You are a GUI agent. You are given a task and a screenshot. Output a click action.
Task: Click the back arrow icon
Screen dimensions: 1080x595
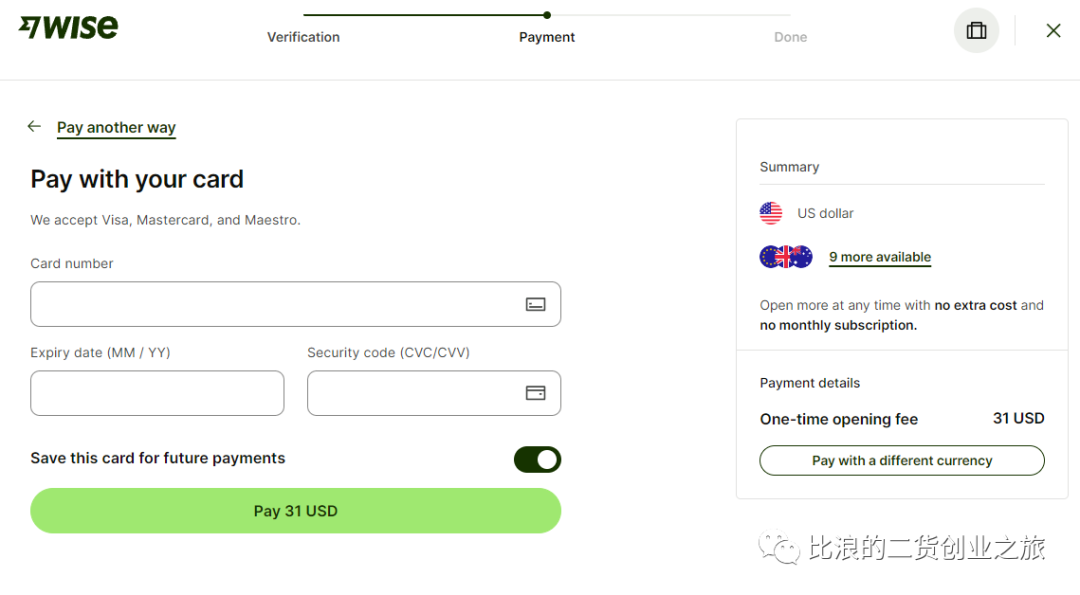[x=34, y=126]
